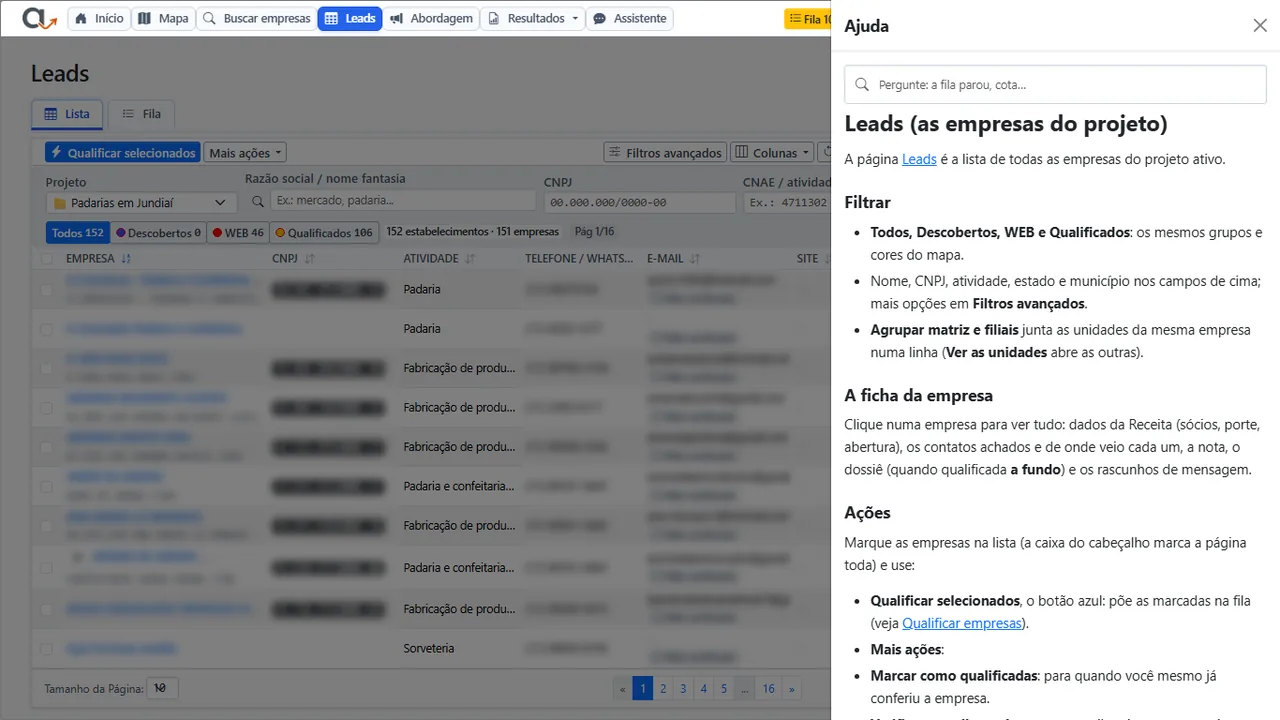The image size is (1280, 720).
Task: Expand the Colunas dropdown
Action: (771, 153)
